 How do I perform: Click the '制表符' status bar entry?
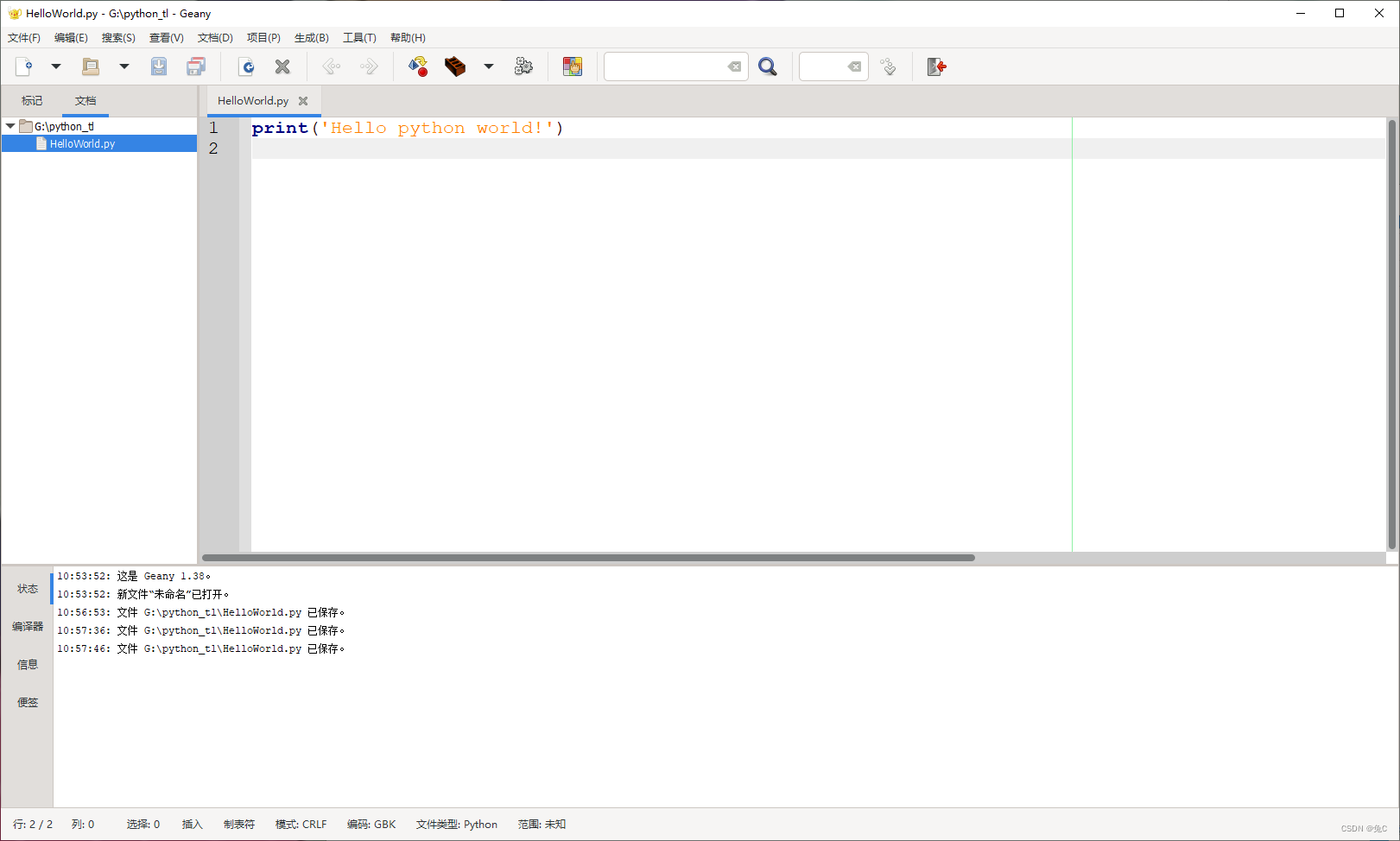pos(239,825)
